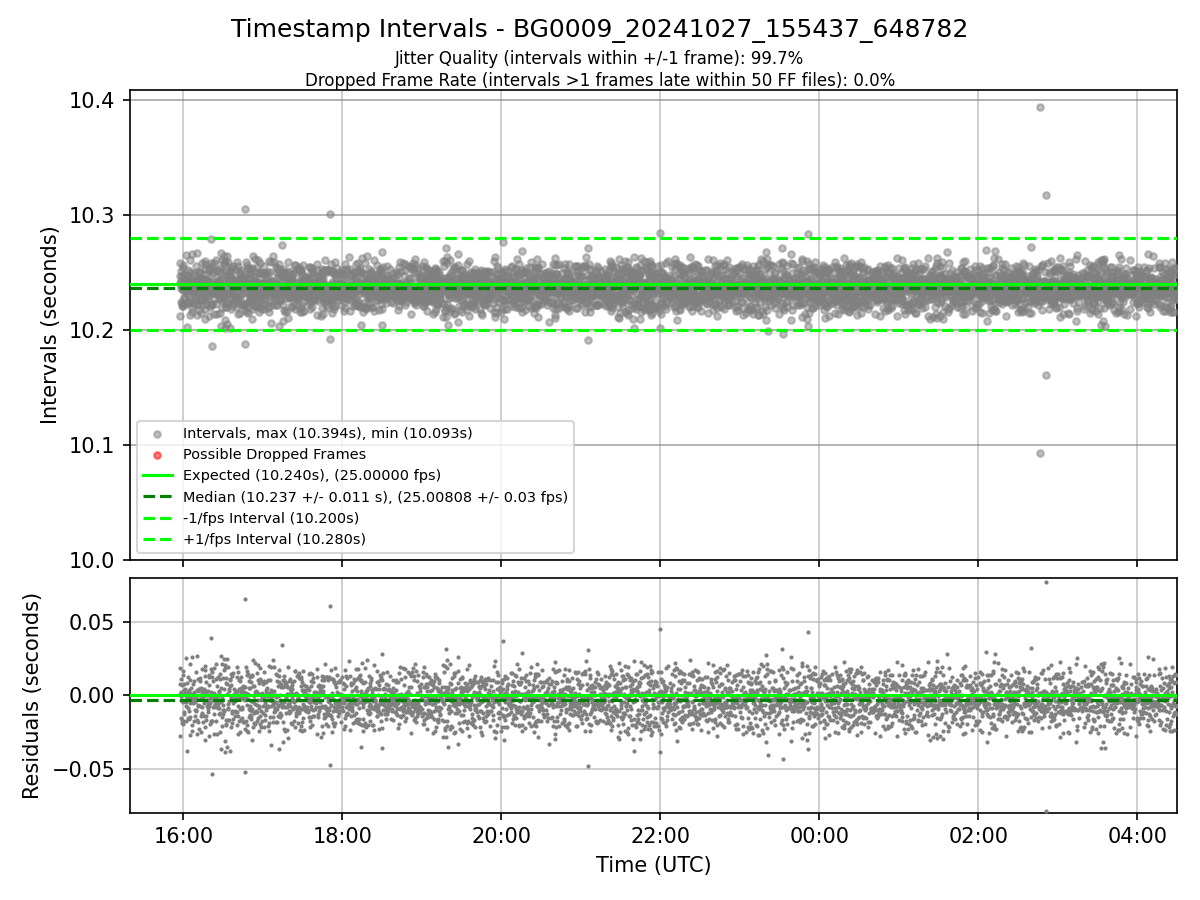Click the 00:00 x-axis tick label
Screen dimensions: 1200x900
[x=819, y=834]
